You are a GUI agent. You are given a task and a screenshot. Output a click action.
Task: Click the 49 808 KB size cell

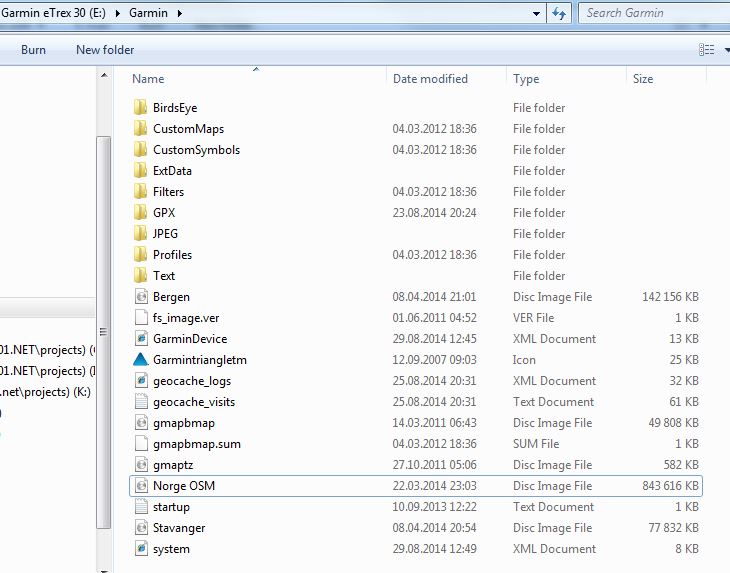[674, 423]
